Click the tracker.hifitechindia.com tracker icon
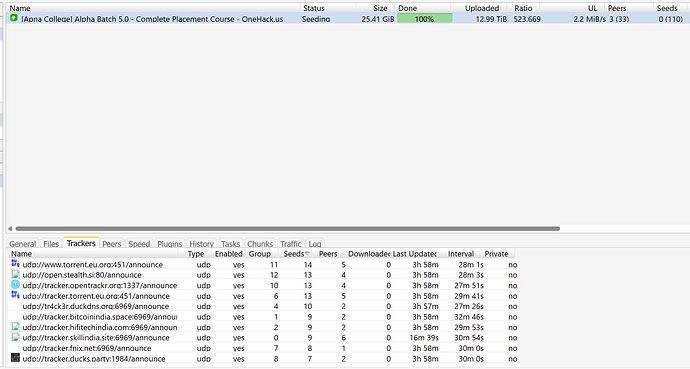The image size is (690, 369). pyautogui.click(x=15, y=326)
